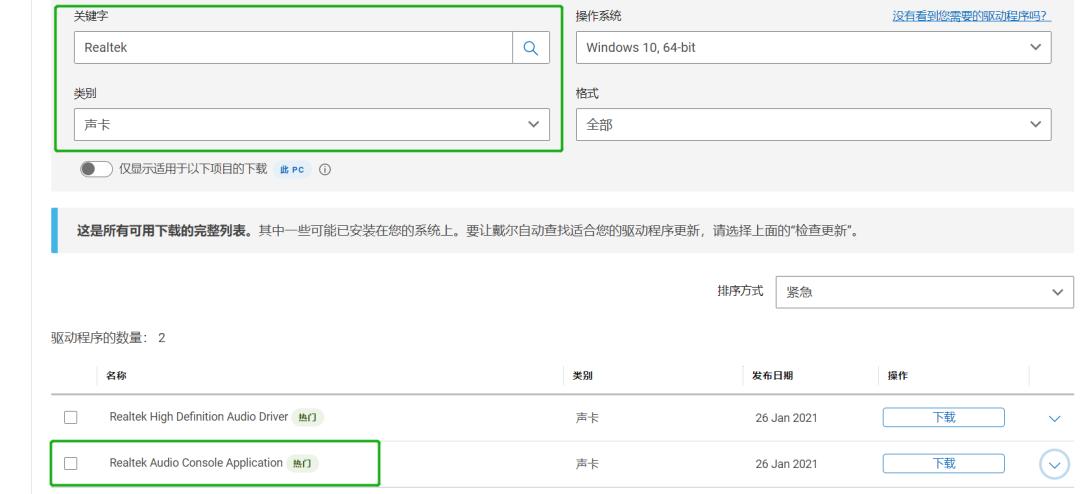Expand details for Realtek High Definition Audio Driver
1080x494 pixels.
pos(1054,418)
